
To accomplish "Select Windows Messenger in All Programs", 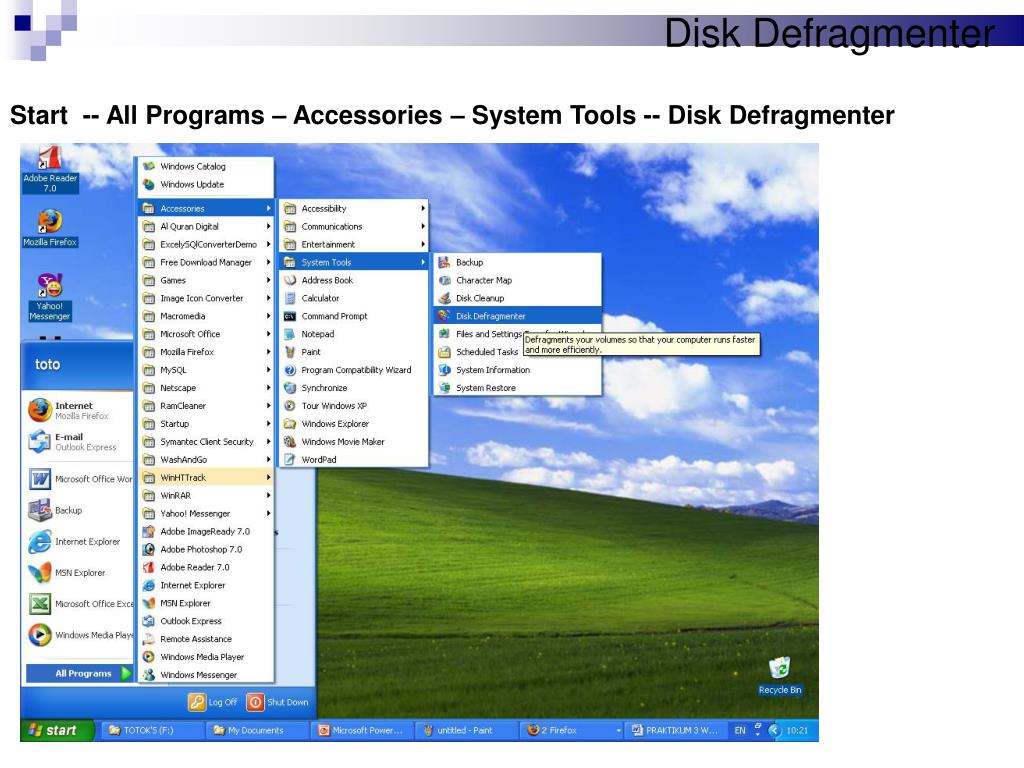I will coord(206,675).
